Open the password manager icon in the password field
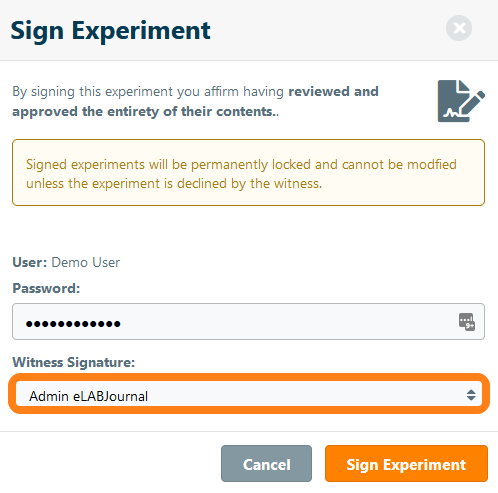498x493 pixels. (x=467, y=322)
